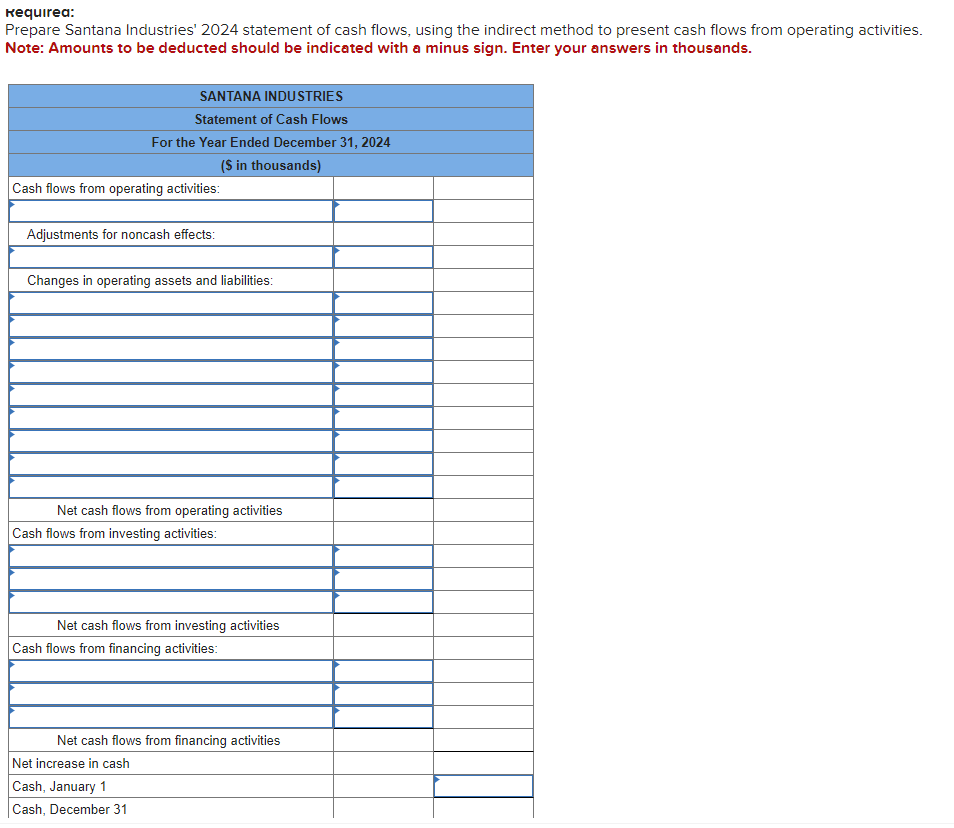Open first dropdown under Changes in operating assets and liabilities
This screenshot has width=954, height=828.
coord(171,303)
